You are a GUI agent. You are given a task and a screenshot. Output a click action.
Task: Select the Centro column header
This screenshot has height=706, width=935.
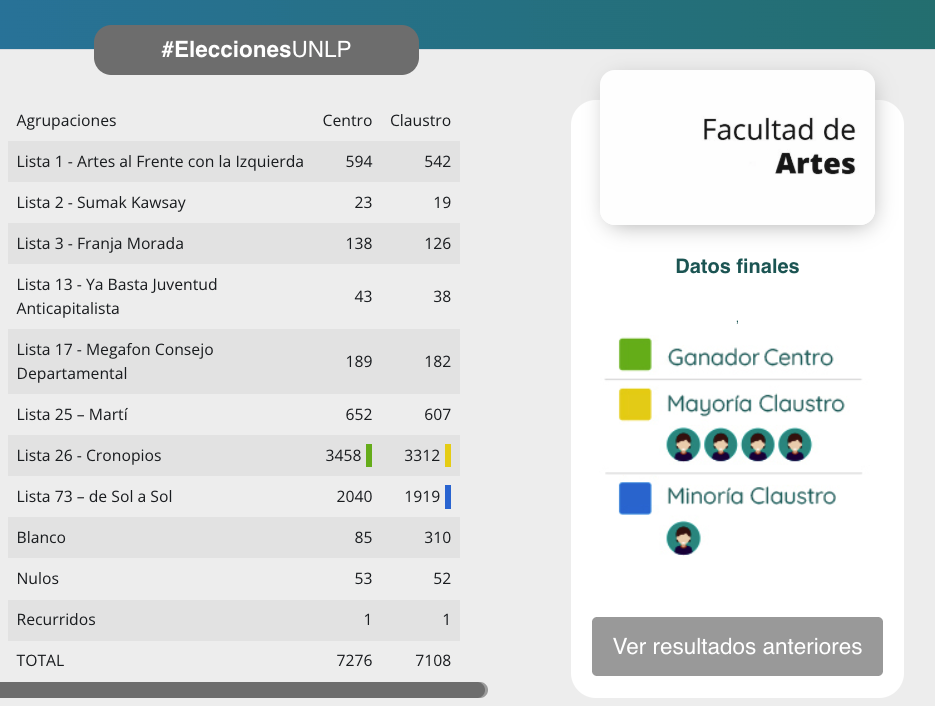point(347,121)
